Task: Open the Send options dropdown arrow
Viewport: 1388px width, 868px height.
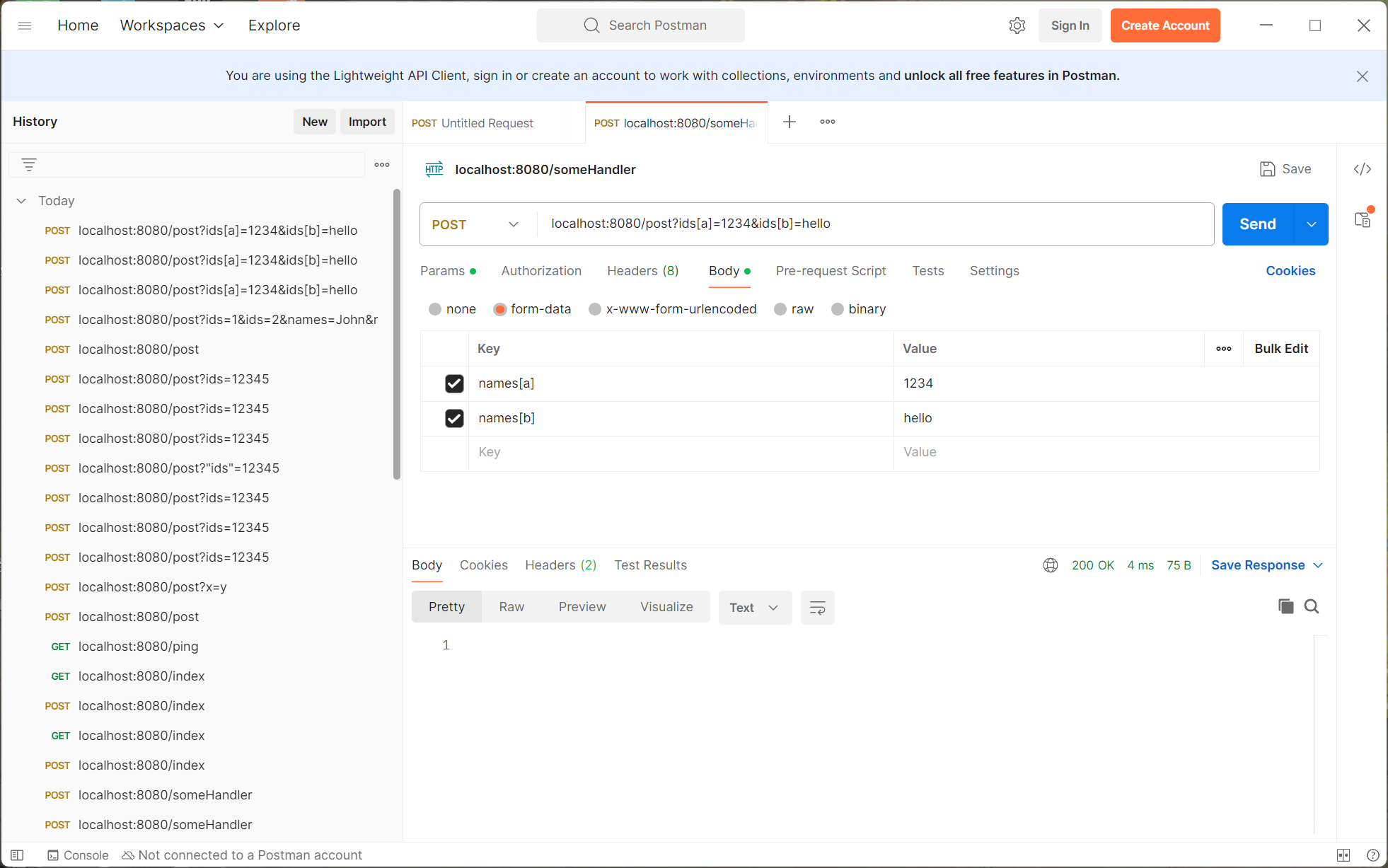Action: coord(1312,224)
